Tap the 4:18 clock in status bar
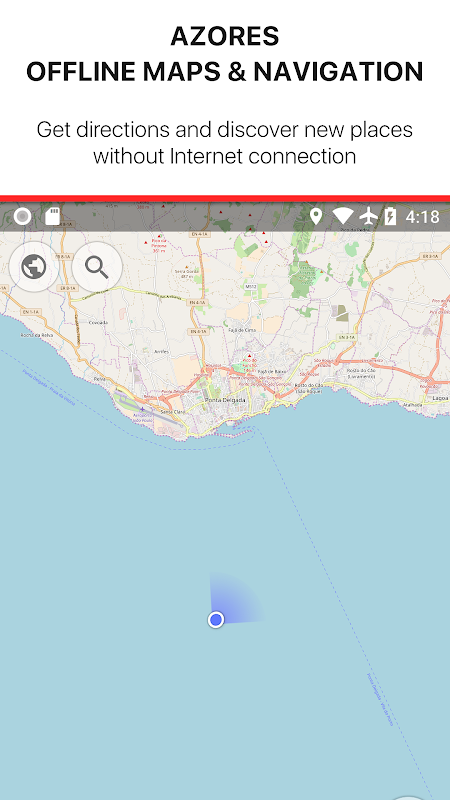Viewport: 450px width, 800px height. point(422,217)
